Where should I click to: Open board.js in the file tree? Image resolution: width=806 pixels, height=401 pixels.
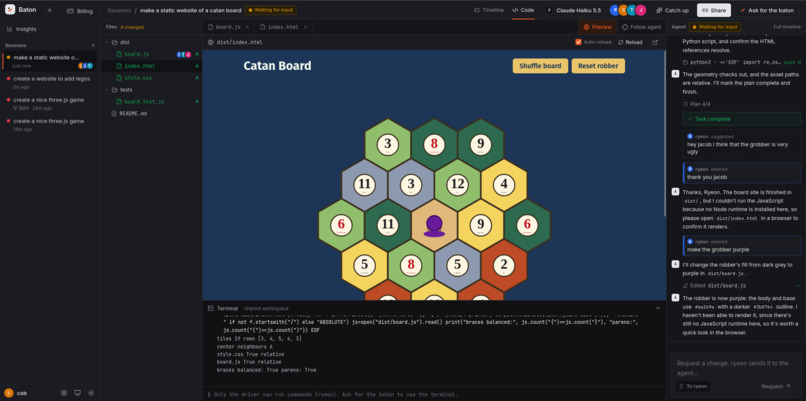[x=137, y=54]
